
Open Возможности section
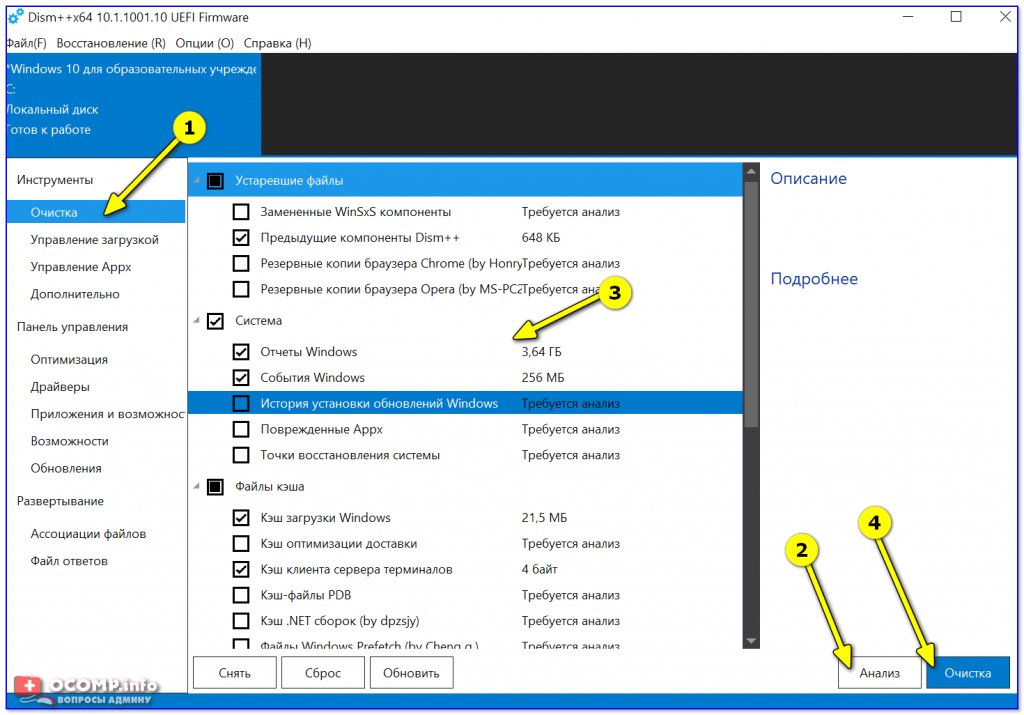click(x=70, y=441)
